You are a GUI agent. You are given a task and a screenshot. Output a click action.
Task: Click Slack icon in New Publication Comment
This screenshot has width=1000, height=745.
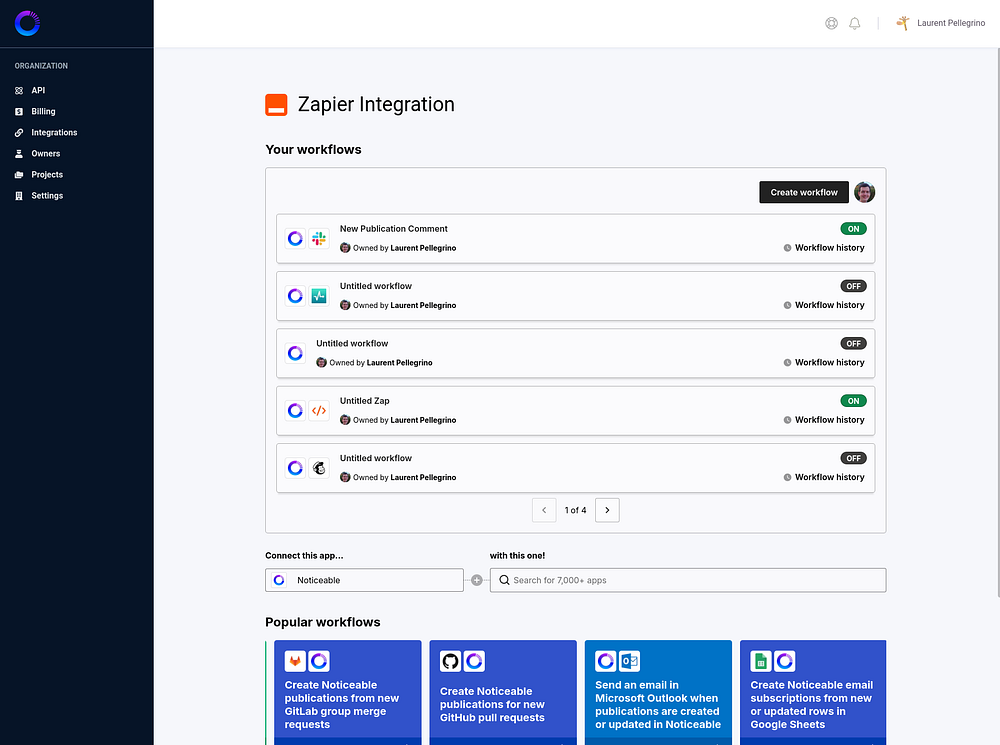click(x=319, y=239)
